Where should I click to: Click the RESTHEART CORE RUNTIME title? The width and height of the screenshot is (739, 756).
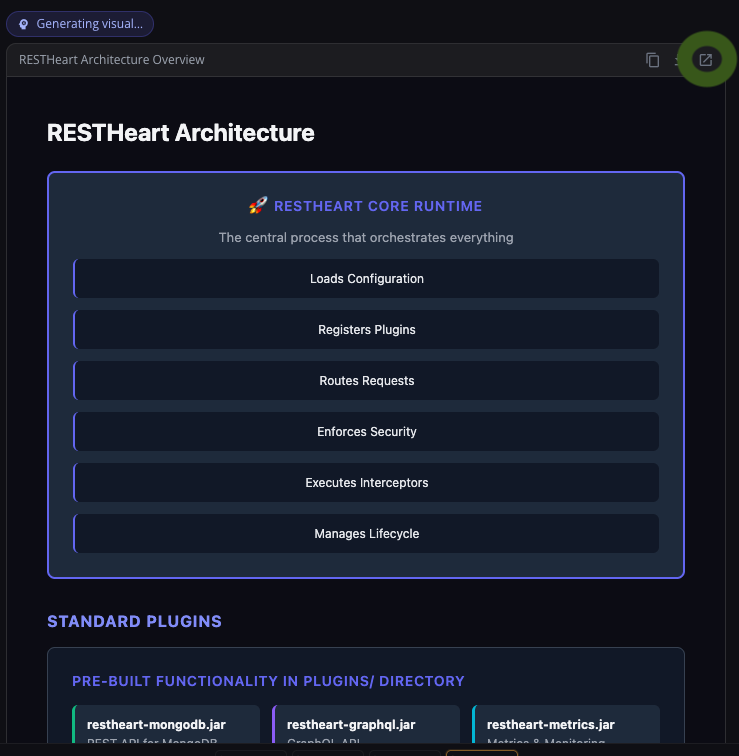(x=378, y=206)
